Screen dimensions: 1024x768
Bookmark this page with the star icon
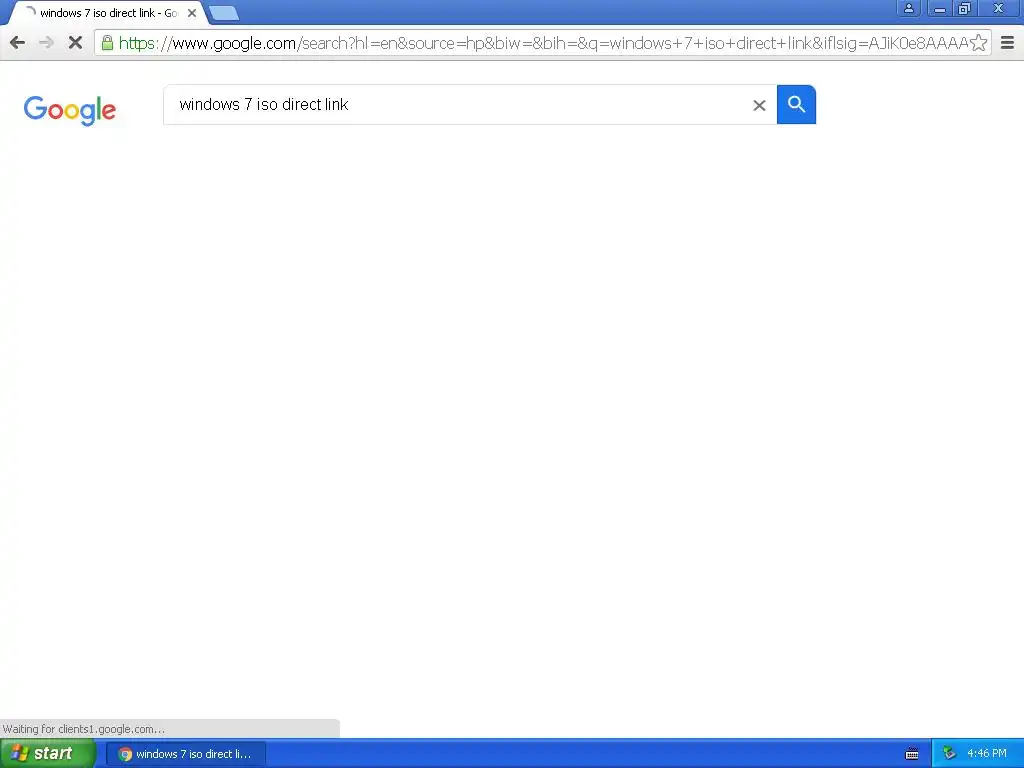coord(978,43)
